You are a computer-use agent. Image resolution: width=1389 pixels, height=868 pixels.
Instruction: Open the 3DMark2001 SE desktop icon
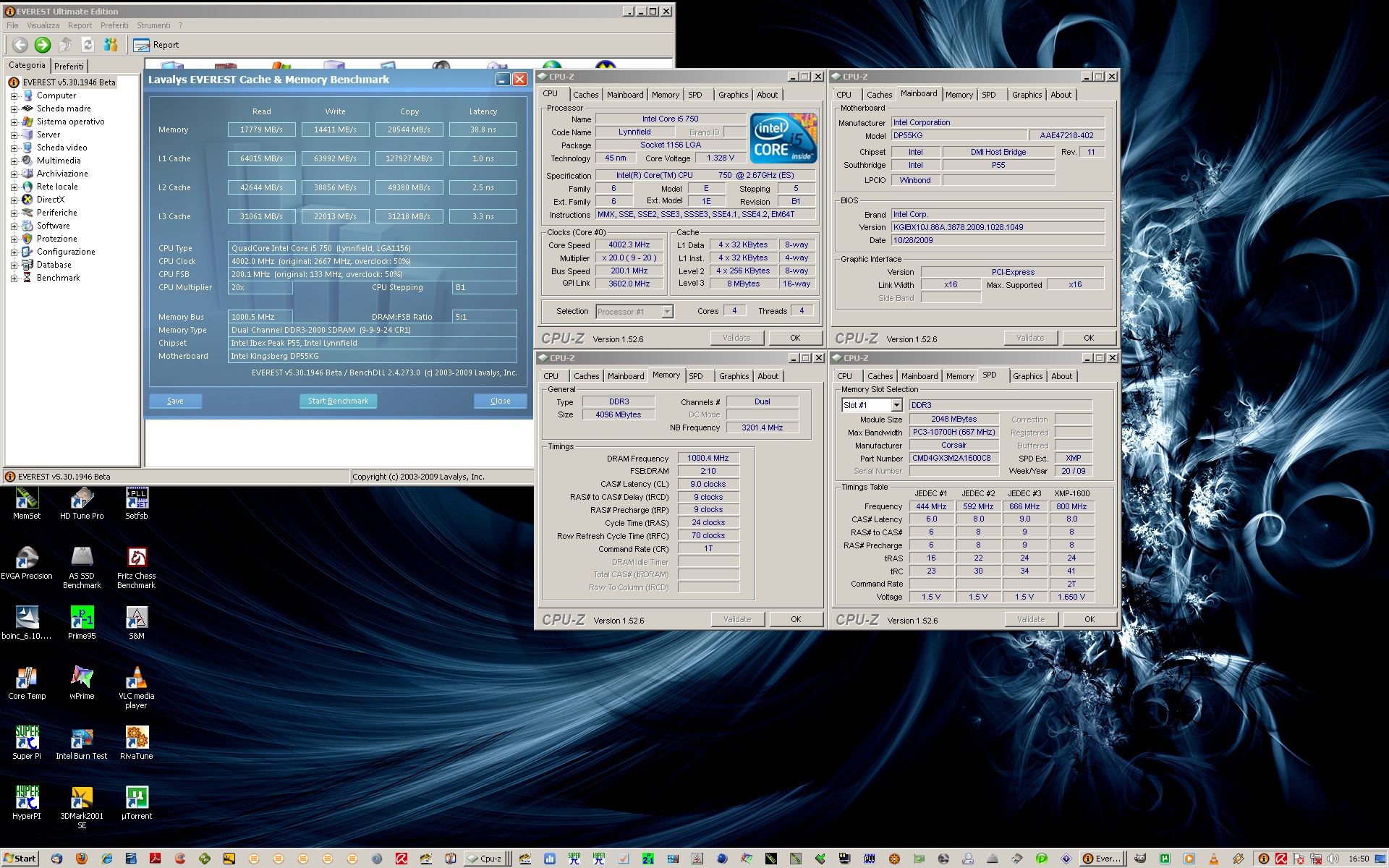[x=82, y=799]
